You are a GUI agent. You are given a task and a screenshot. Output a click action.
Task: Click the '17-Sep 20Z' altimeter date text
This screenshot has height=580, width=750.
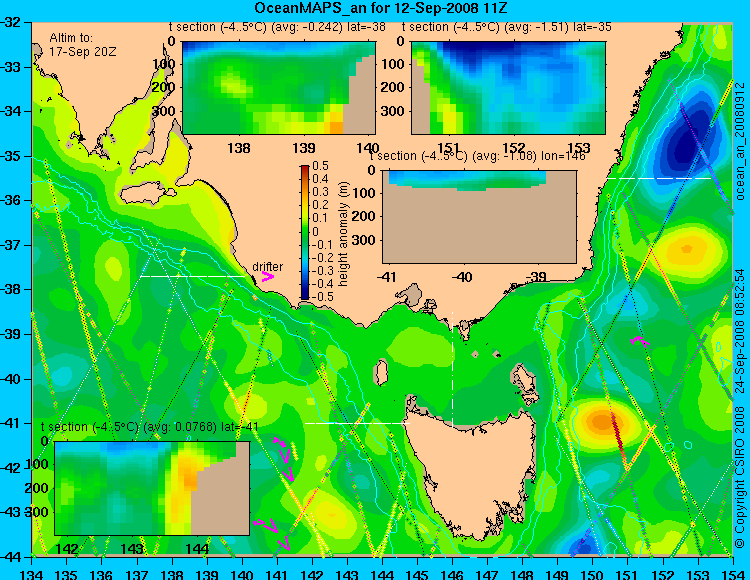[x=83, y=52]
